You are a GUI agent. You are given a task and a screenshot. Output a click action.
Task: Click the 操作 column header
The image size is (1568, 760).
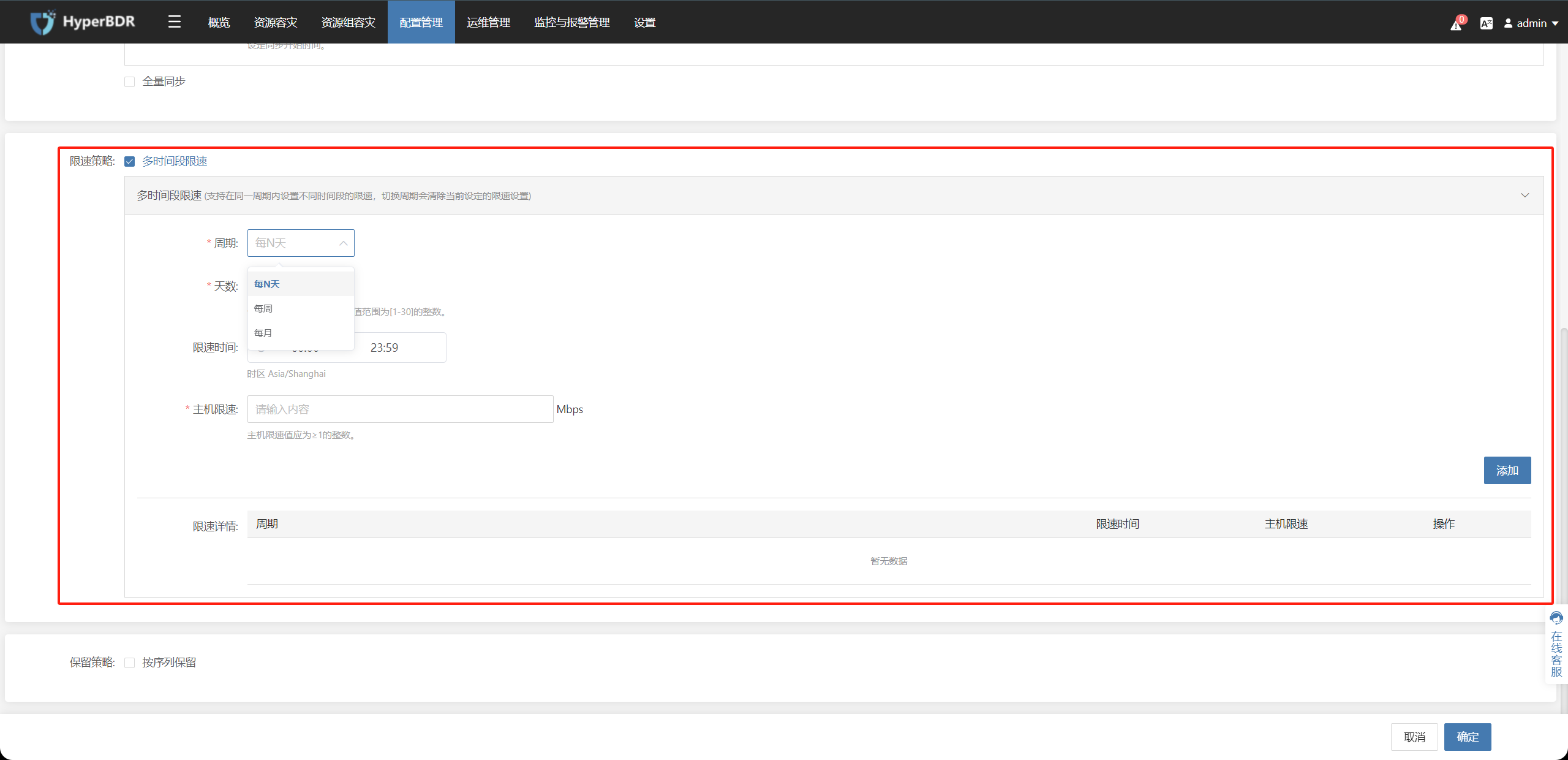[x=1444, y=524]
